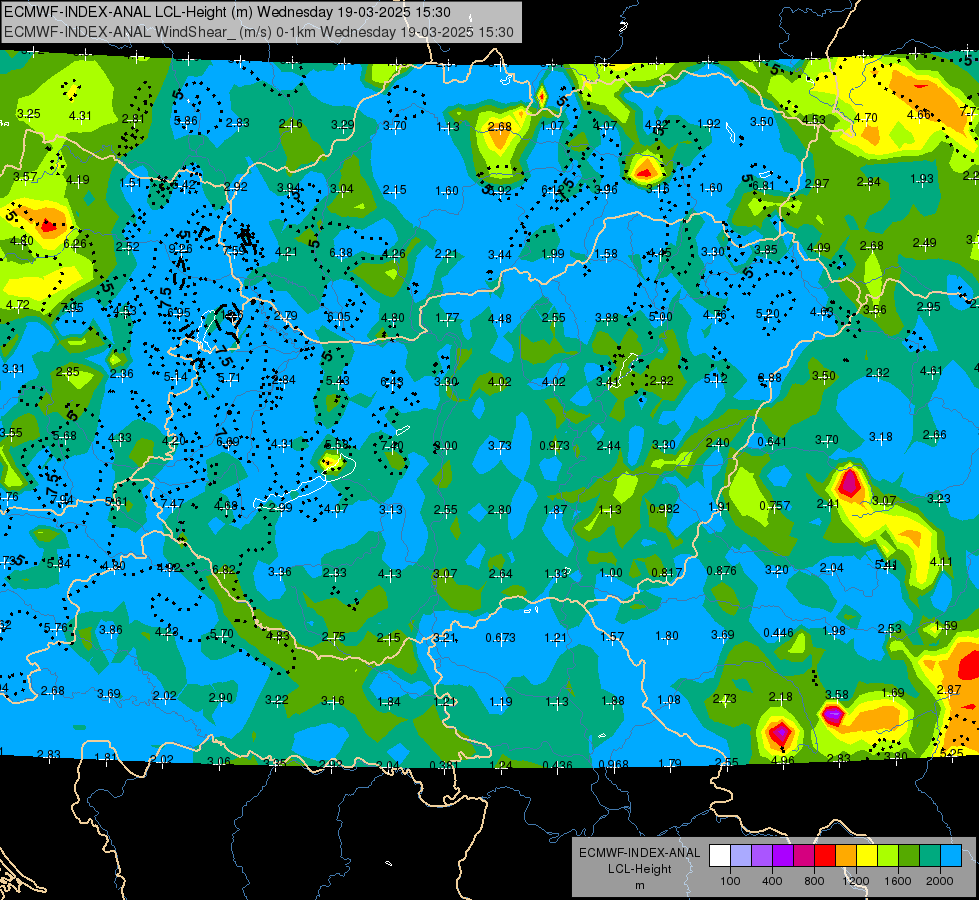Click the wind shear value 6.05
This screenshot has width=979, height=900.
(338, 317)
